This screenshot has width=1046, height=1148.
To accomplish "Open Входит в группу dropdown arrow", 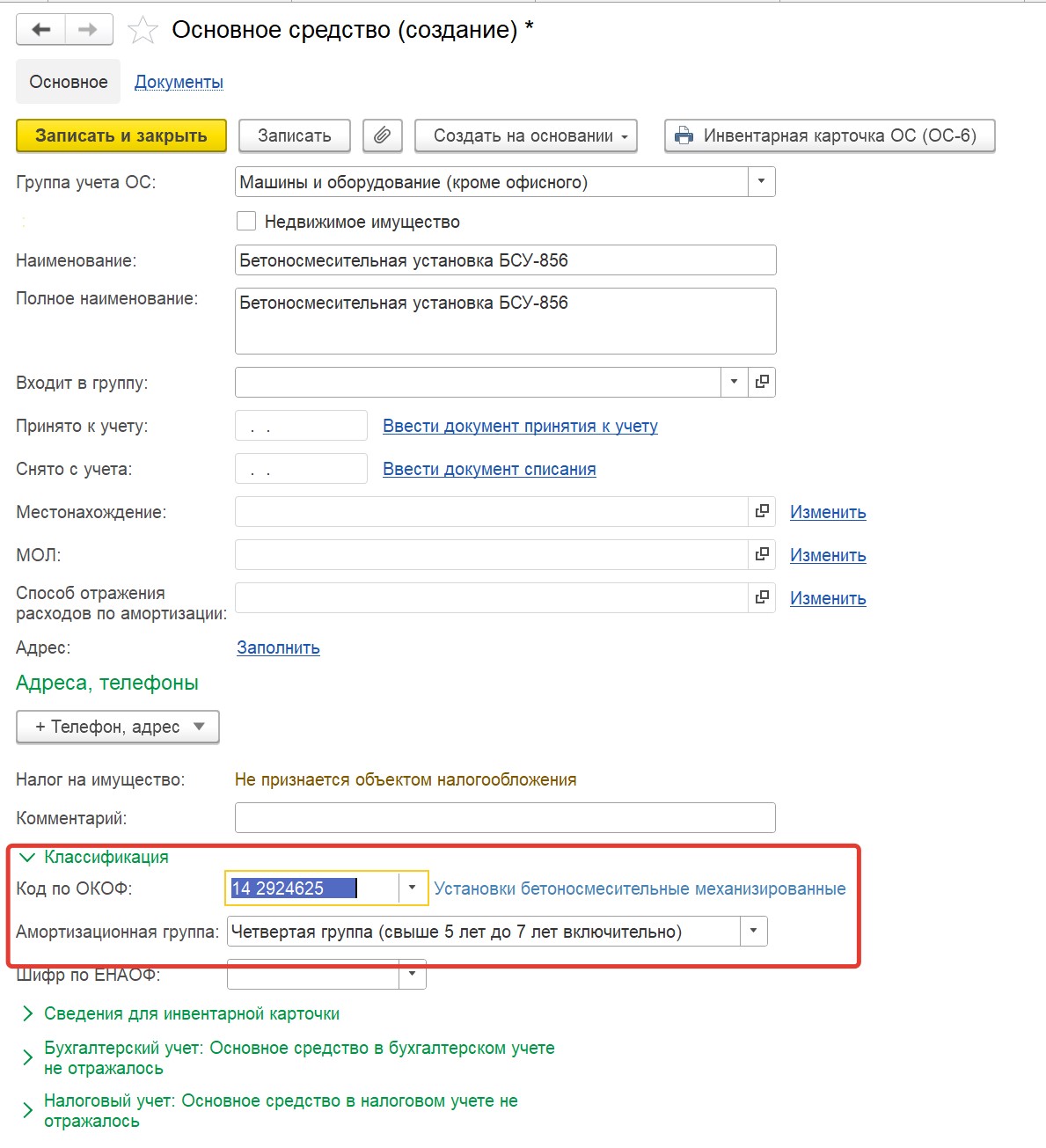I will tap(734, 382).
